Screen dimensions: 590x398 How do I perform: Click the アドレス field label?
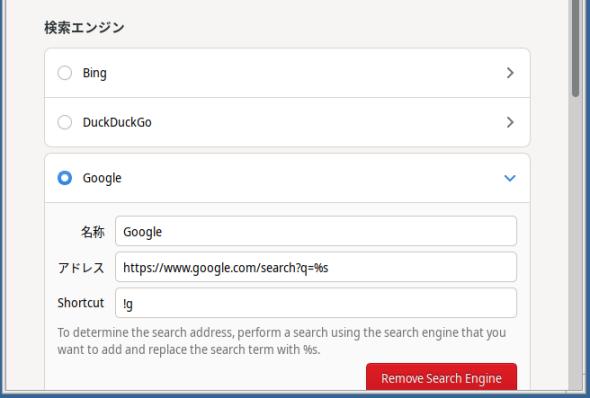tap(81, 268)
